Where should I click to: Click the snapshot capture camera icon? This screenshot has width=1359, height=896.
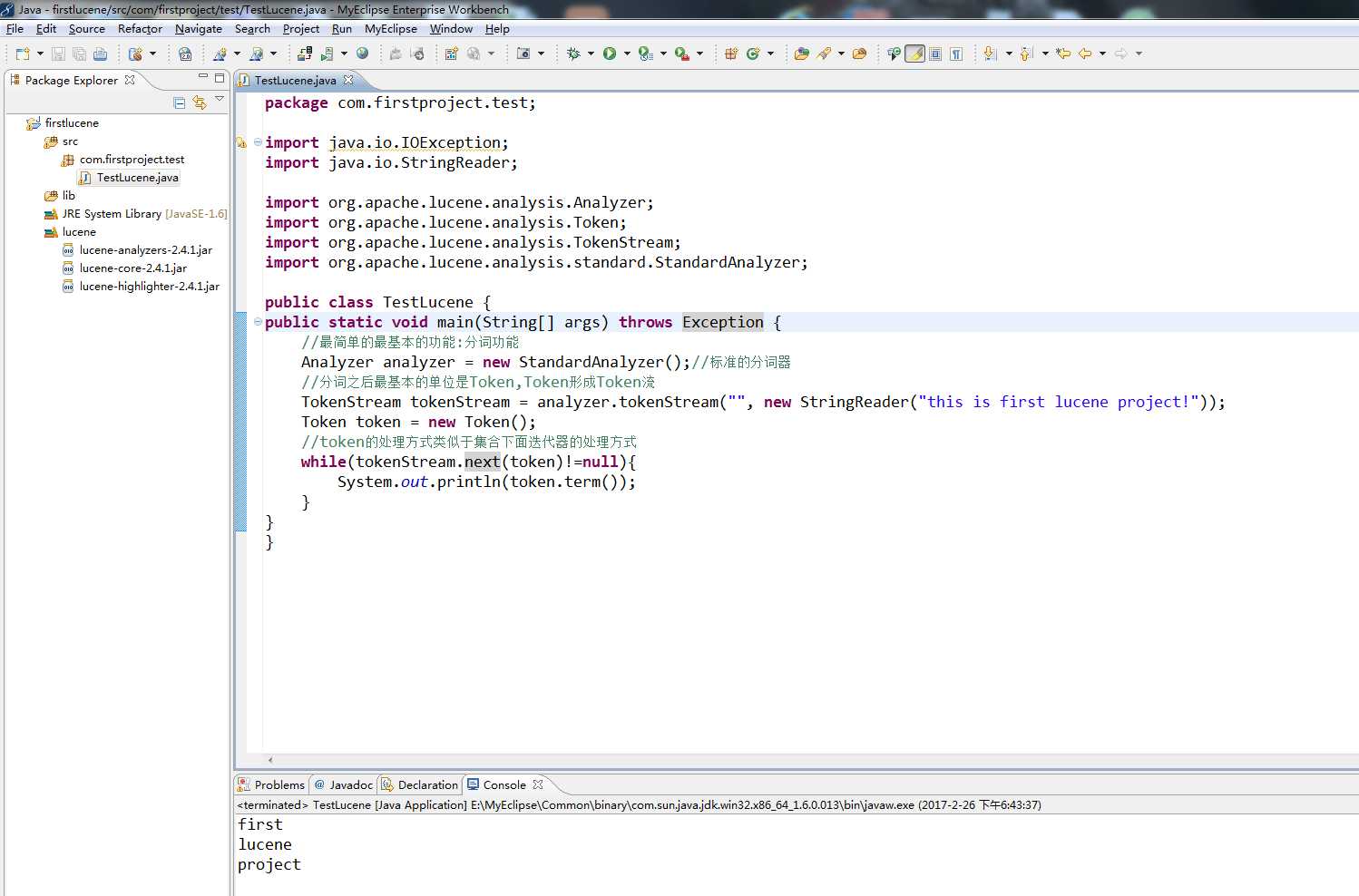coord(523,54)
